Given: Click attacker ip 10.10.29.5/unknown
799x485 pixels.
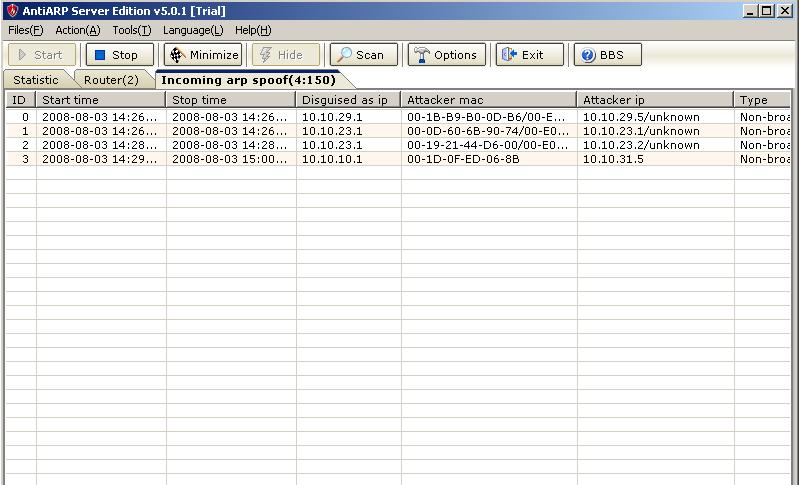Looking at the screenshot, I should point(641,117).
